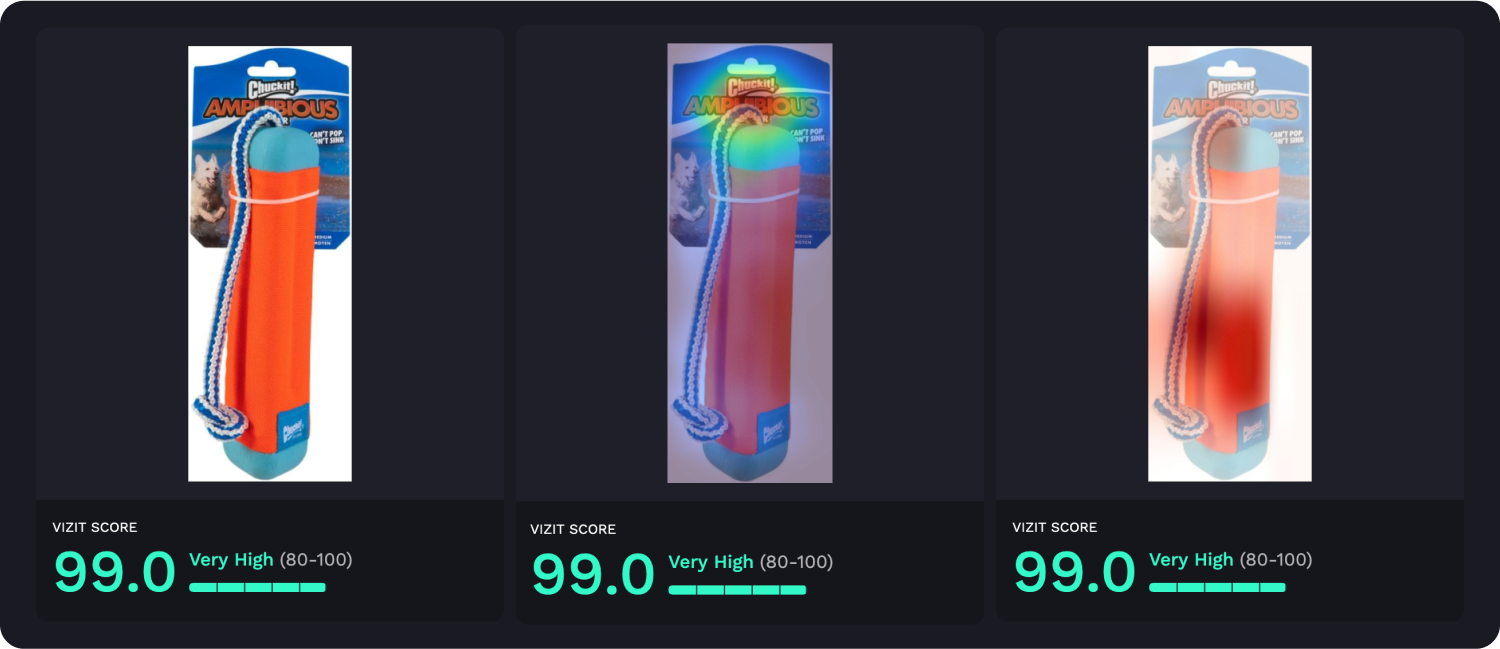This screenshot has height=649, width=1500.
Task: Click the Amphibious title on original packaging
Action: coord(272,109)
